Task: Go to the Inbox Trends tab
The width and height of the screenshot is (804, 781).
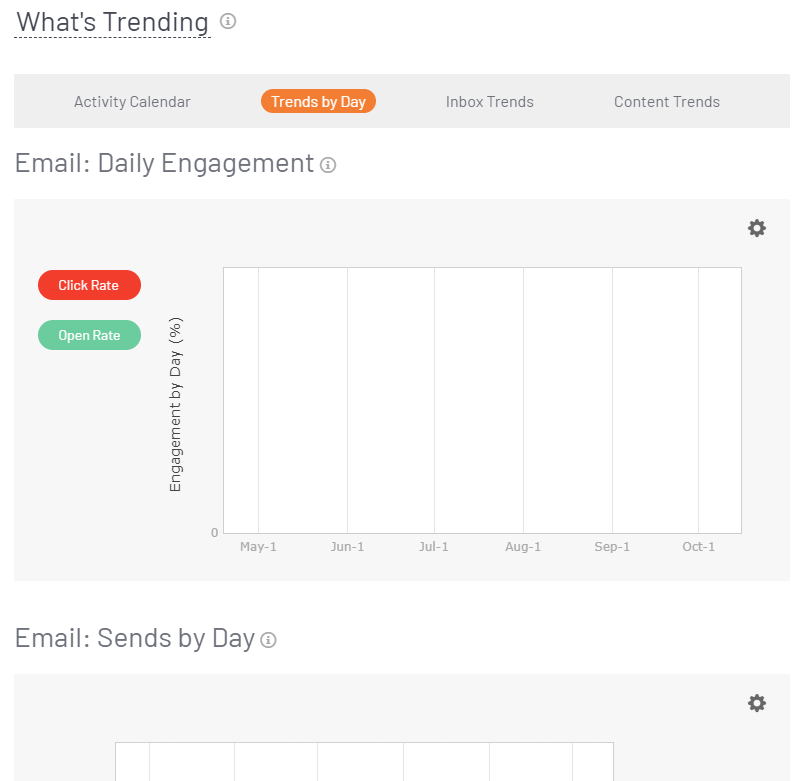Action: [490, 101]
